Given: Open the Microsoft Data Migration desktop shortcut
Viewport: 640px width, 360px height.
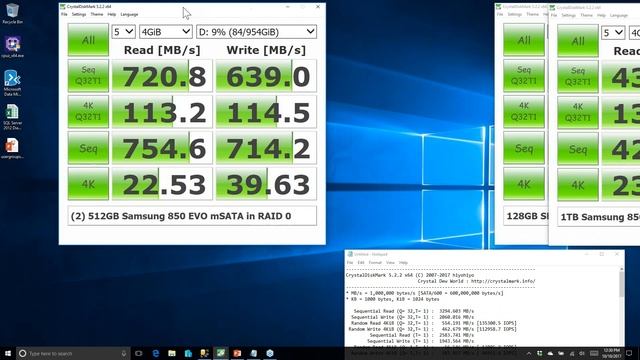Looking at the screenshot, I should pyautogui.click(x=12, y=83).
